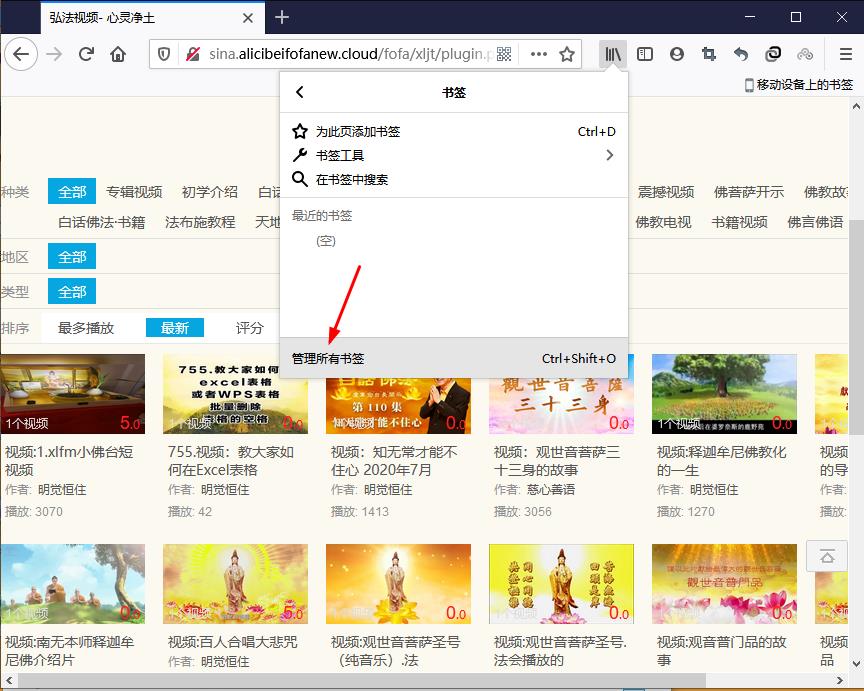Image resolution: width=864 pixels, height=691 pixels.
Task: Open a new browser tab
Action: pyautogui.click(x=282, y=18)
